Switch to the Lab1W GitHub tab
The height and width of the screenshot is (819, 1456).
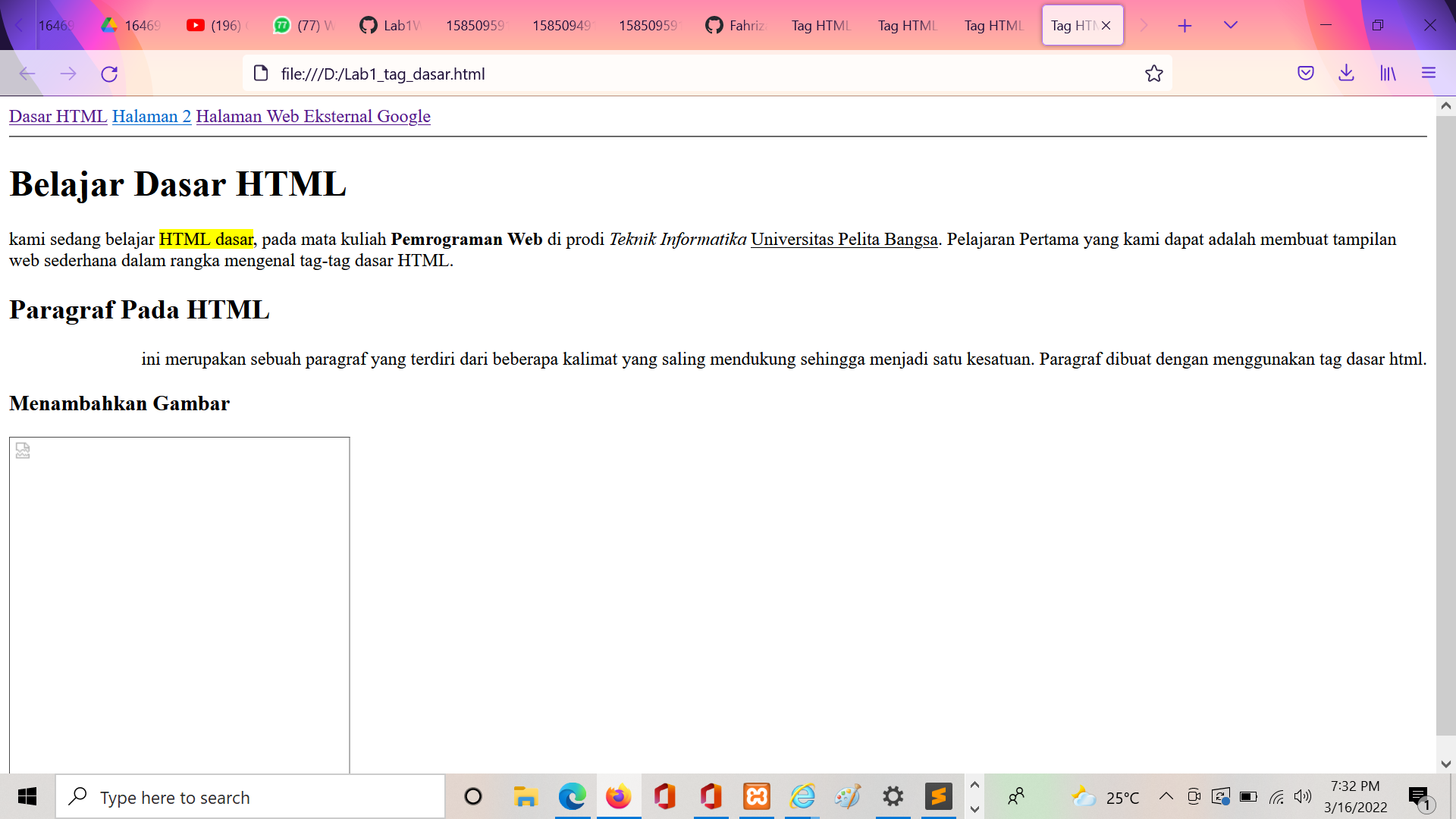click(x=391, y=26)
